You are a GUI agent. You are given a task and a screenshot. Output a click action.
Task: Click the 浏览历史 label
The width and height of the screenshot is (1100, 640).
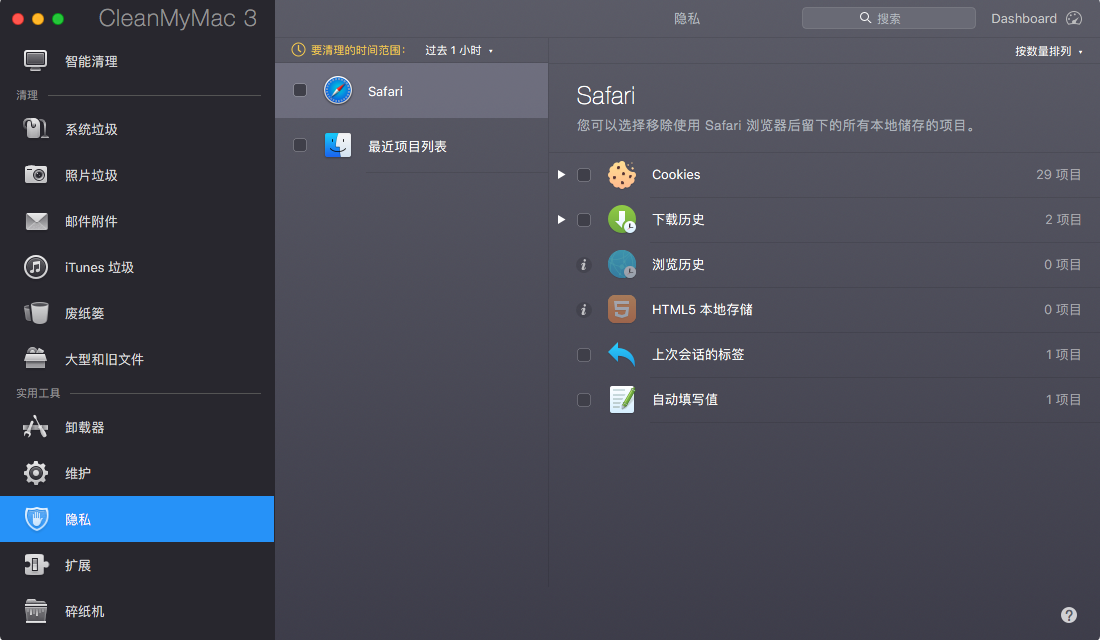[678, 265]
